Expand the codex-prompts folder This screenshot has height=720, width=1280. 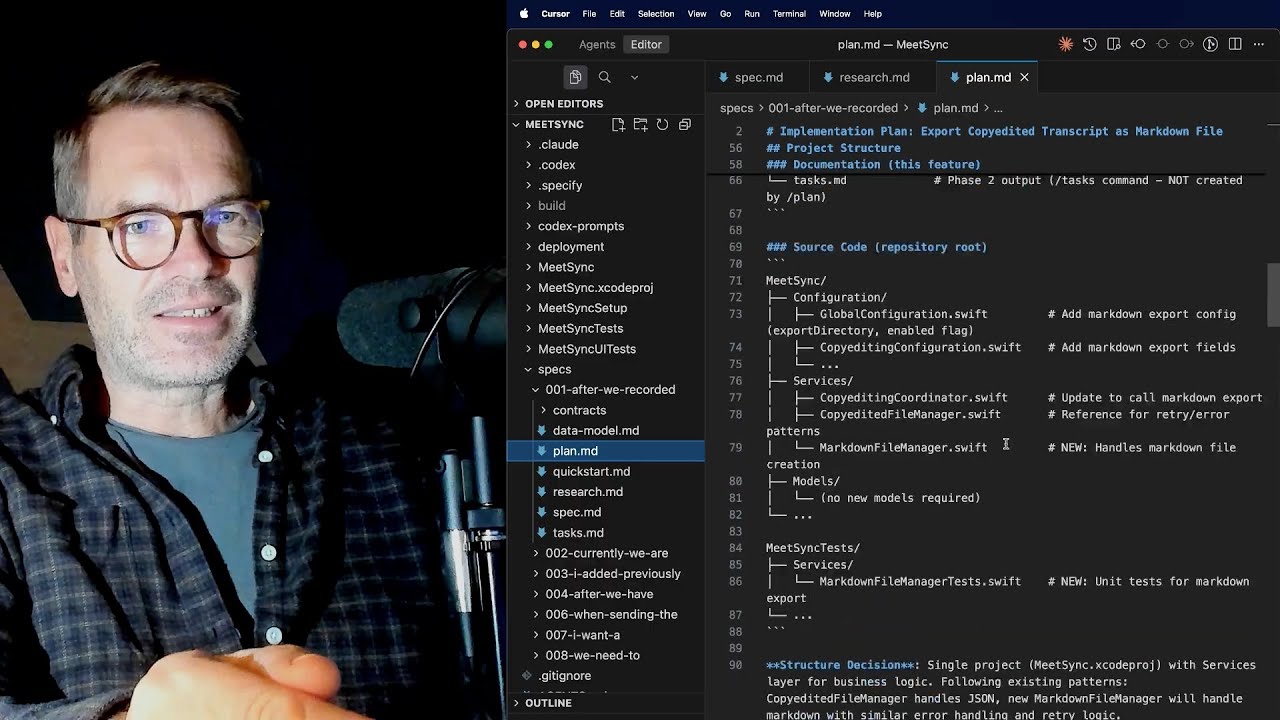coord(605,226)
